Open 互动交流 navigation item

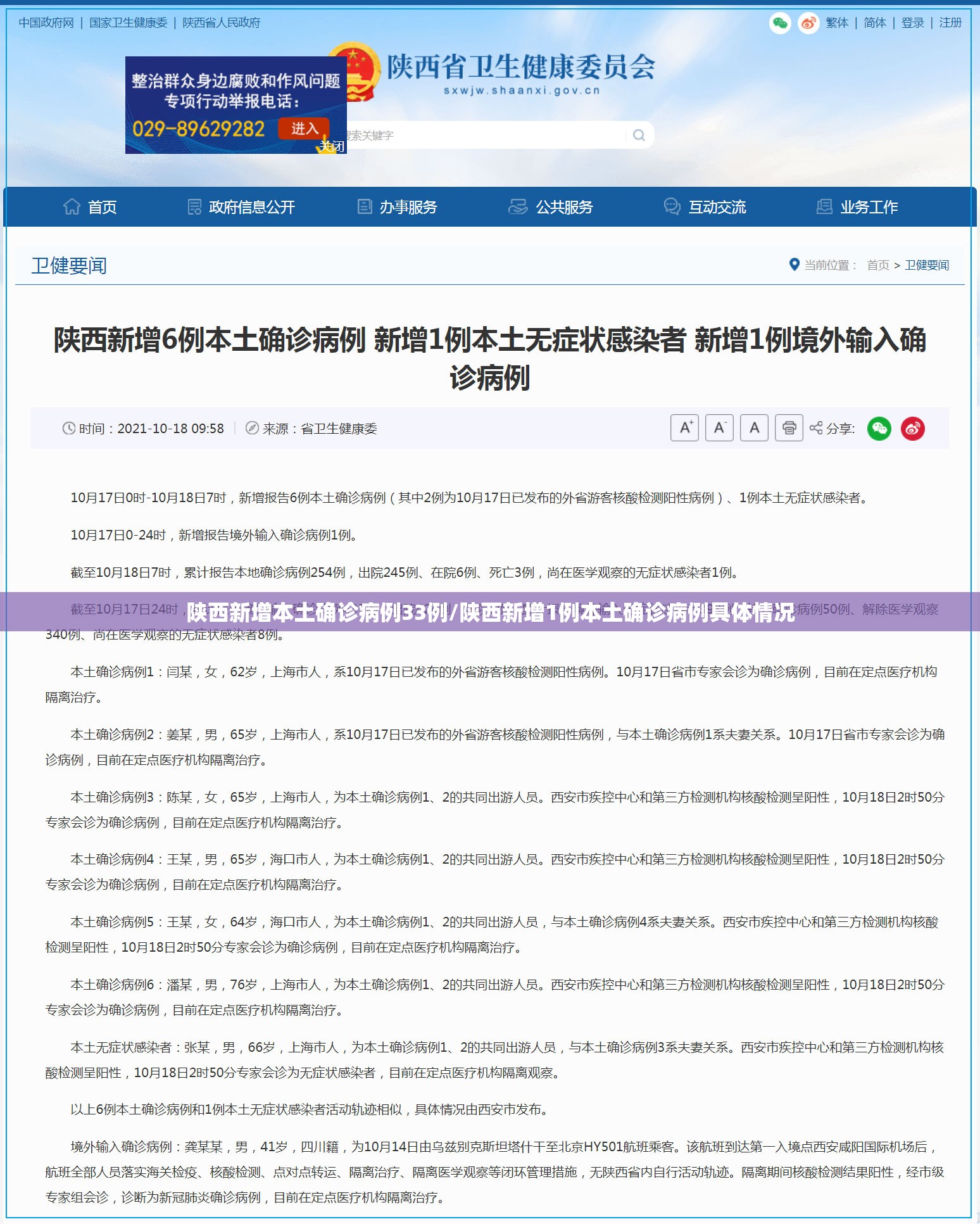(705, 207)
